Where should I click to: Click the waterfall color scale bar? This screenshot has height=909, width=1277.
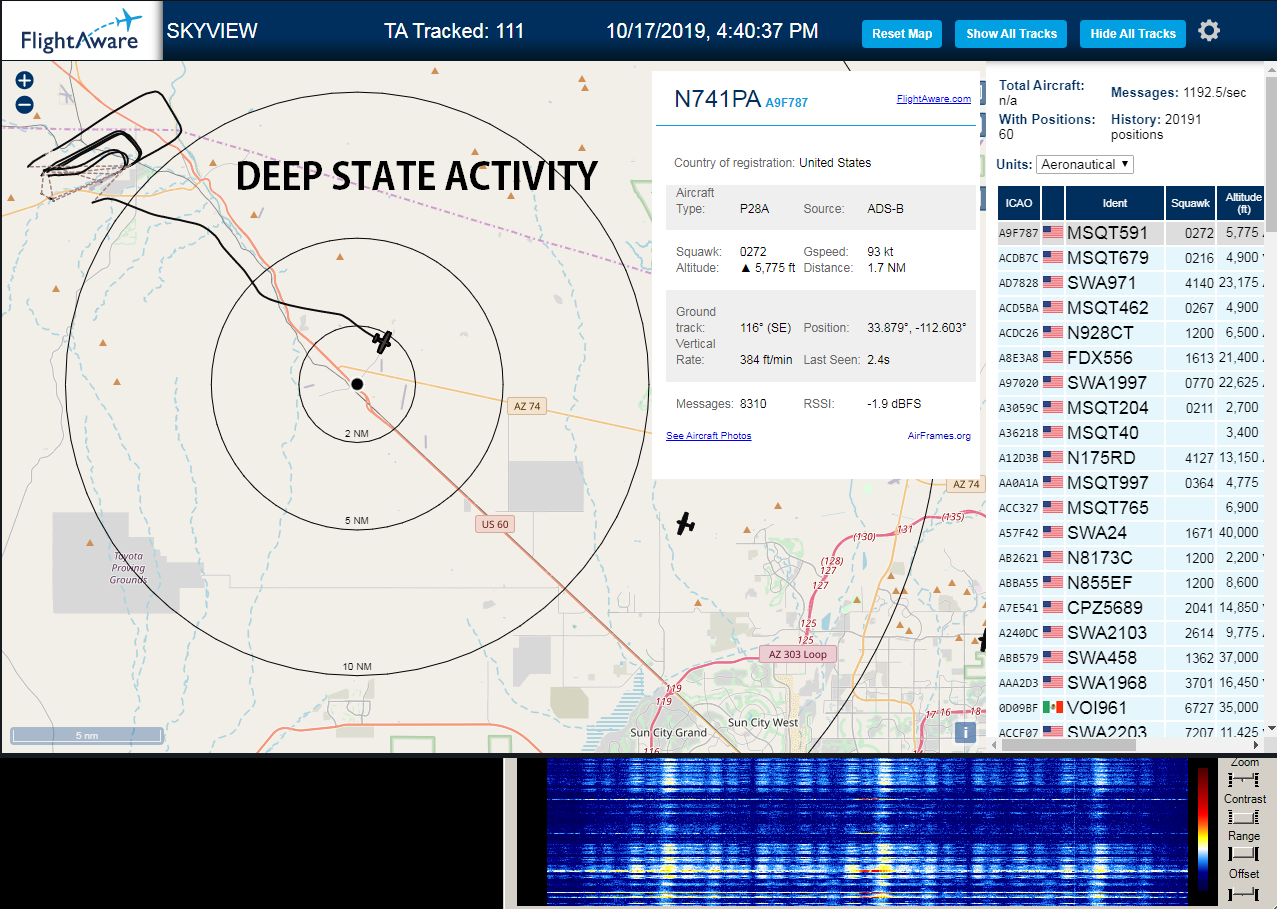click(1203, 831)
